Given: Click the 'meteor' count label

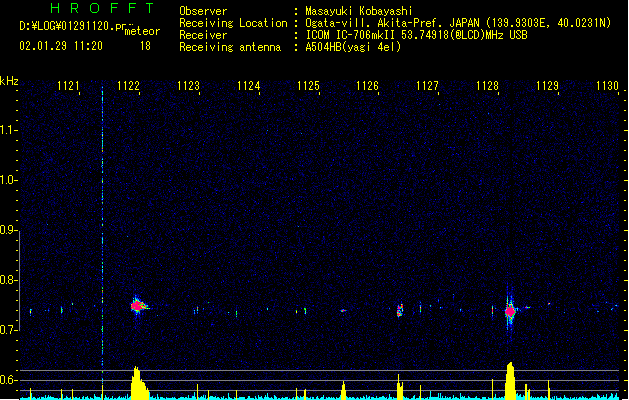Looking at the screenshot, I should point(142,31).
